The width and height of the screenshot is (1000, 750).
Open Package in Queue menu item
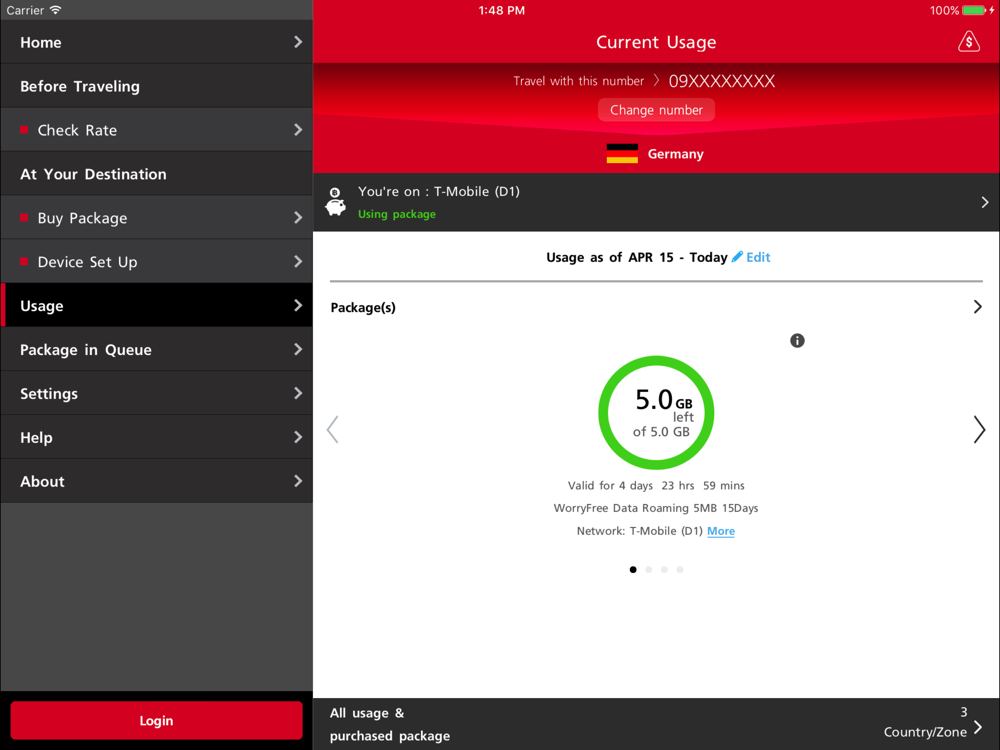156,349
